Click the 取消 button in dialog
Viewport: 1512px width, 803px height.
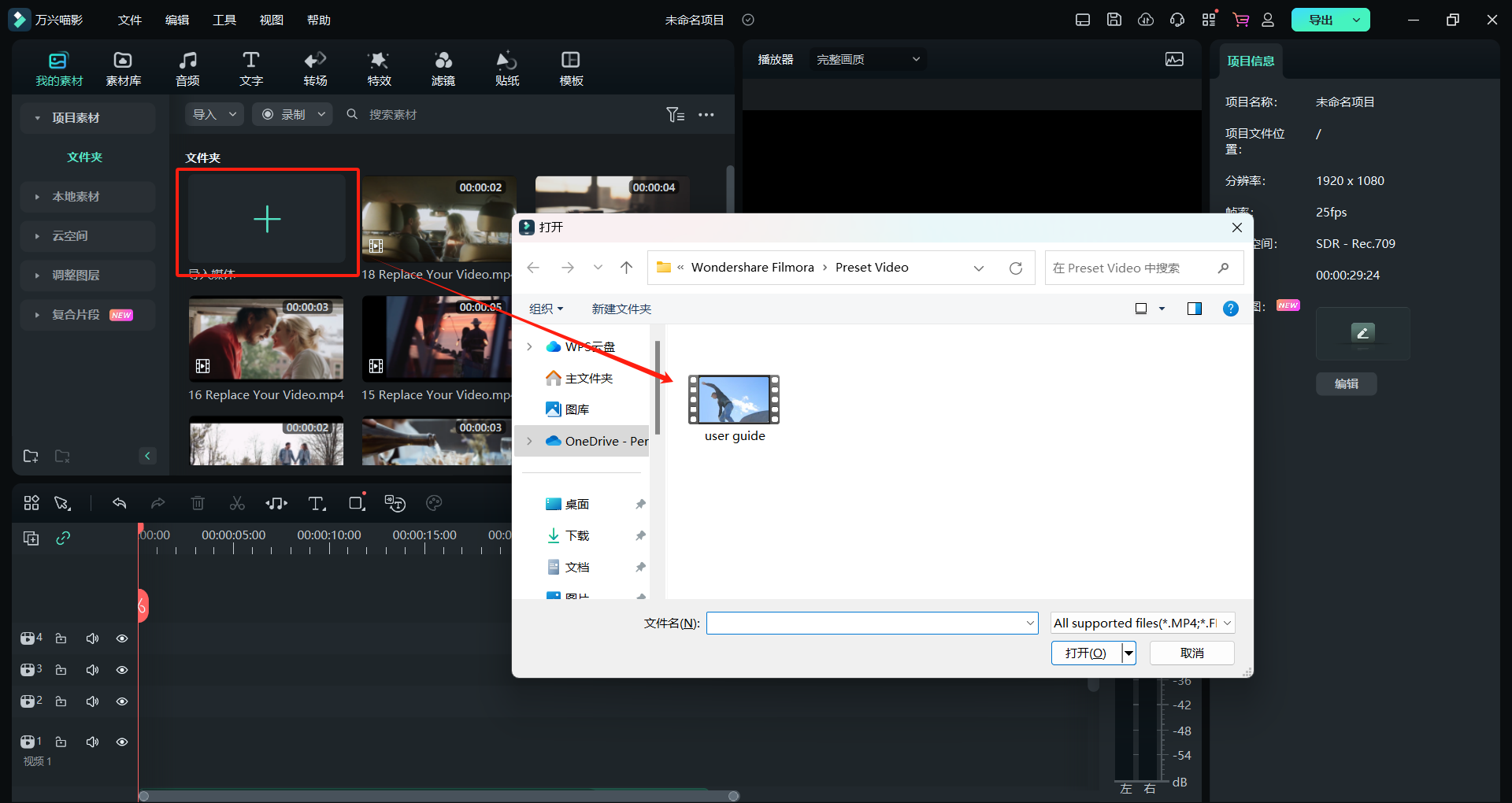1191,653
